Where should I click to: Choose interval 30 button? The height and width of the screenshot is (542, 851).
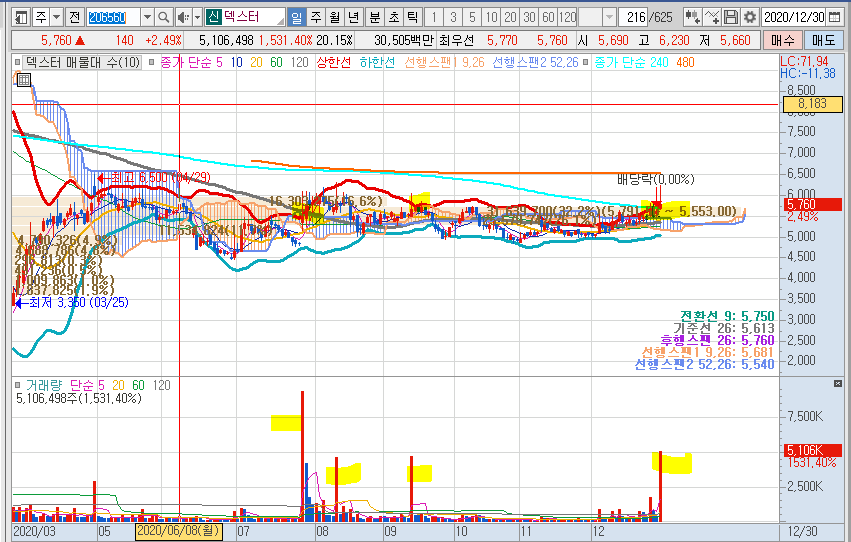click(x=529, y=18)
